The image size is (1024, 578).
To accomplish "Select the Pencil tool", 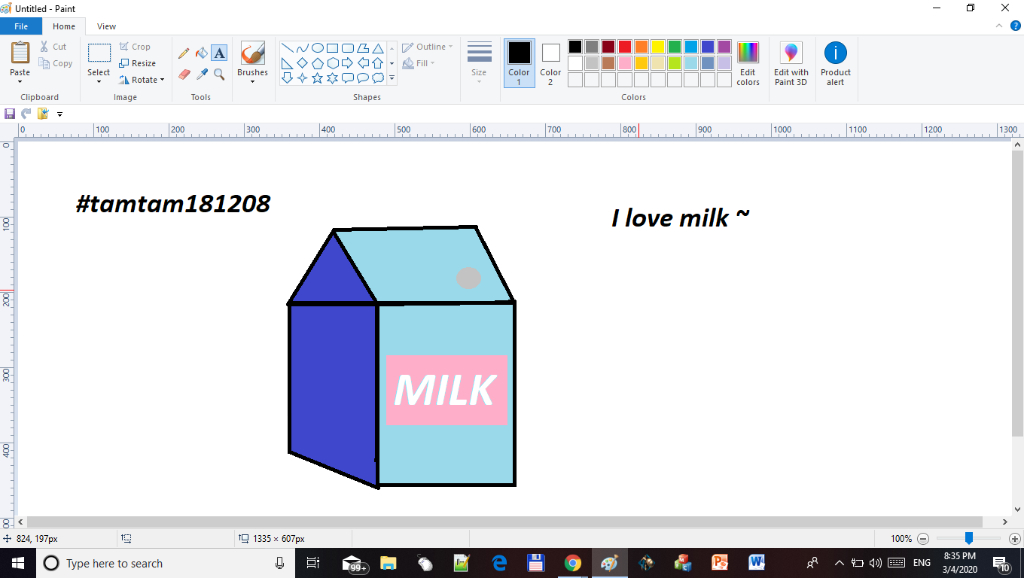I will [184, 54].
